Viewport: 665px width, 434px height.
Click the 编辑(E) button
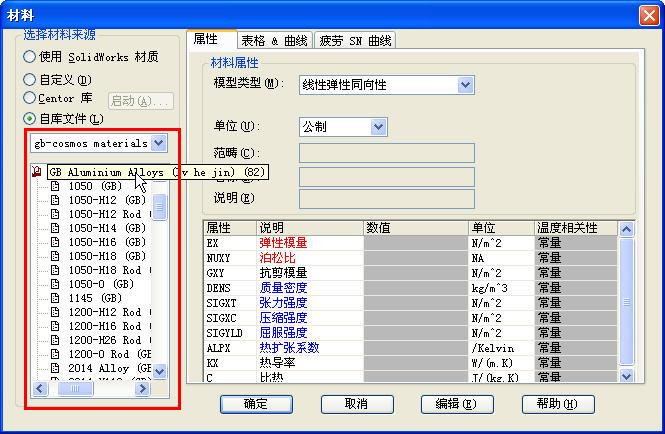(x=457, y=404)
